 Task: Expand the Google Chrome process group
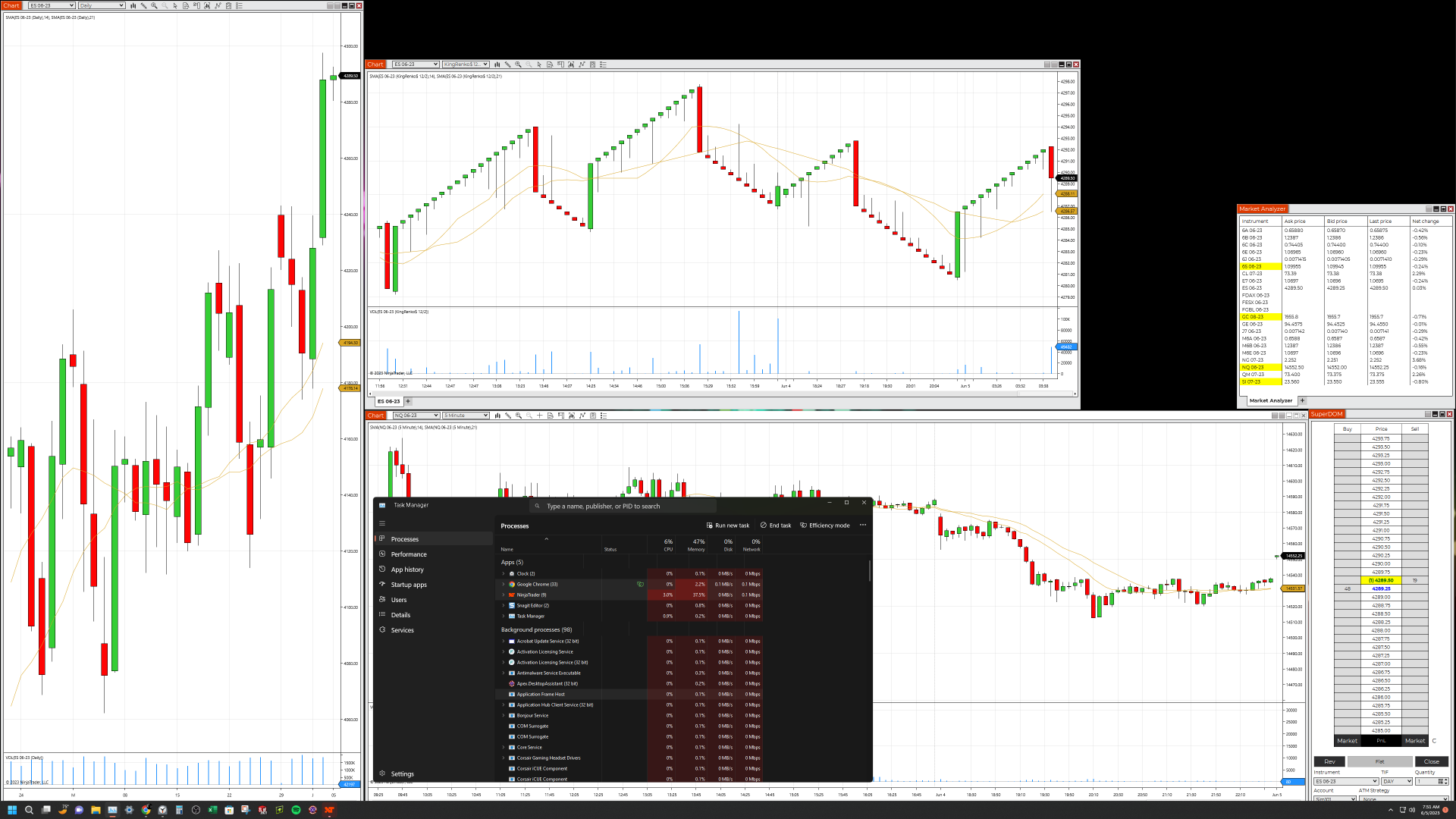pos(503,585)
